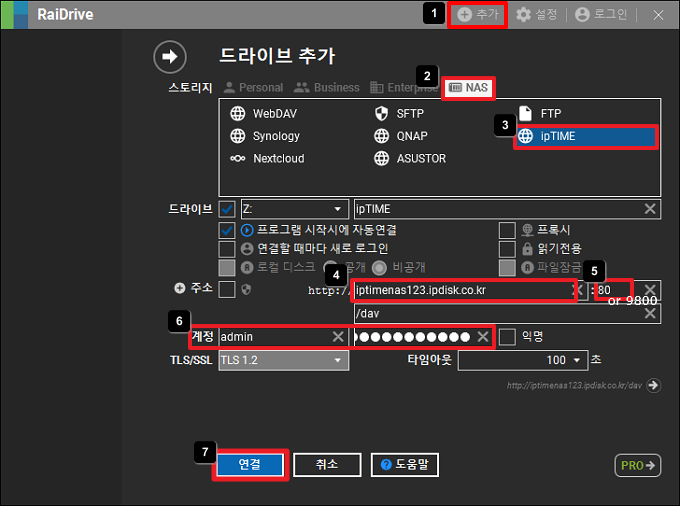Click the shield icon in the 주소 row
Image resolution: width=680 pixels, height=506 pixels.
[246, 290]
